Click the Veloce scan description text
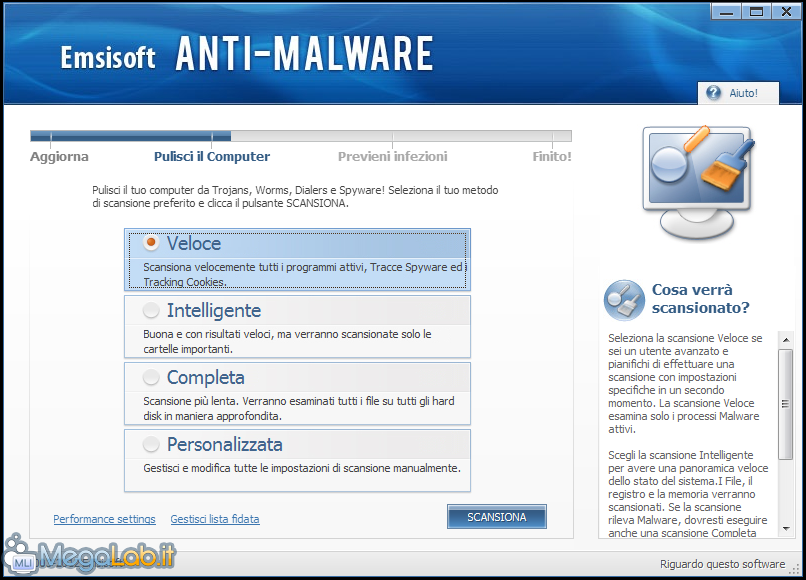This screenshot has height=580, width=806. (303, 274)
